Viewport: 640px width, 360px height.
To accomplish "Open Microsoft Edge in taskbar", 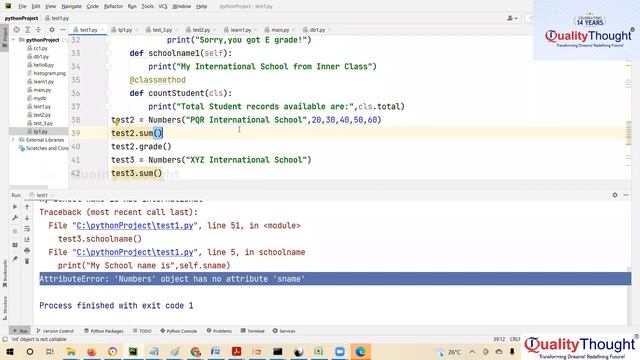I will coord(360,352).
